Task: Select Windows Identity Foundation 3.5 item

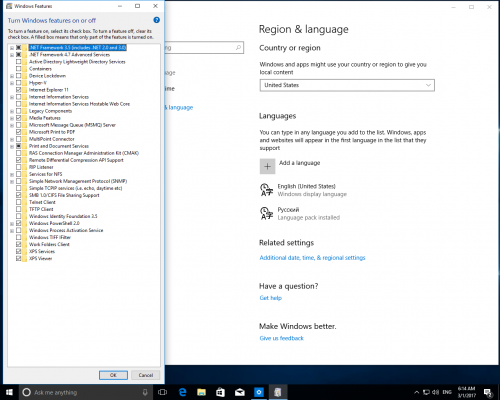Action: tap(63, 216)
